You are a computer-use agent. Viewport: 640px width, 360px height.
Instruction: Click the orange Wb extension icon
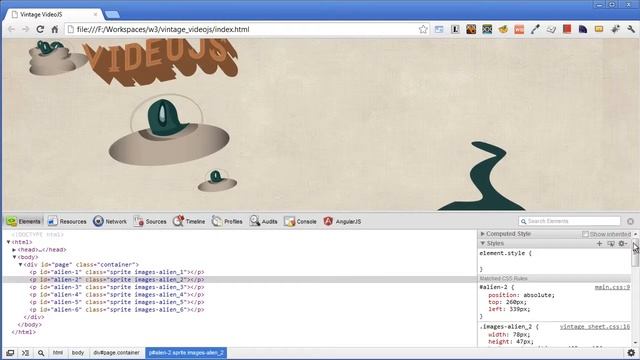[519, 29]
